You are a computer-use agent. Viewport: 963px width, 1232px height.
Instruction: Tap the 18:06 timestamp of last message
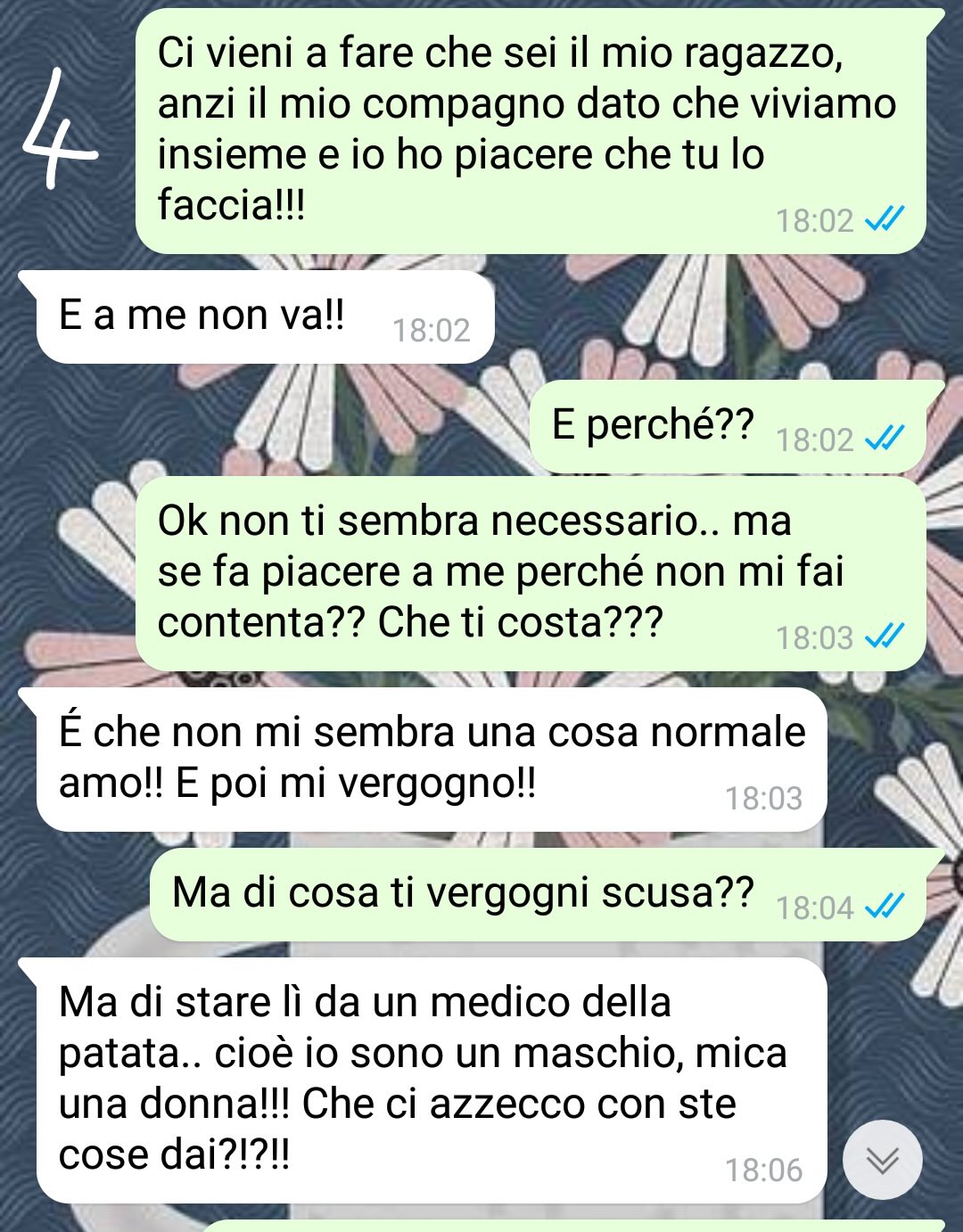click(x=763, y=1170)
